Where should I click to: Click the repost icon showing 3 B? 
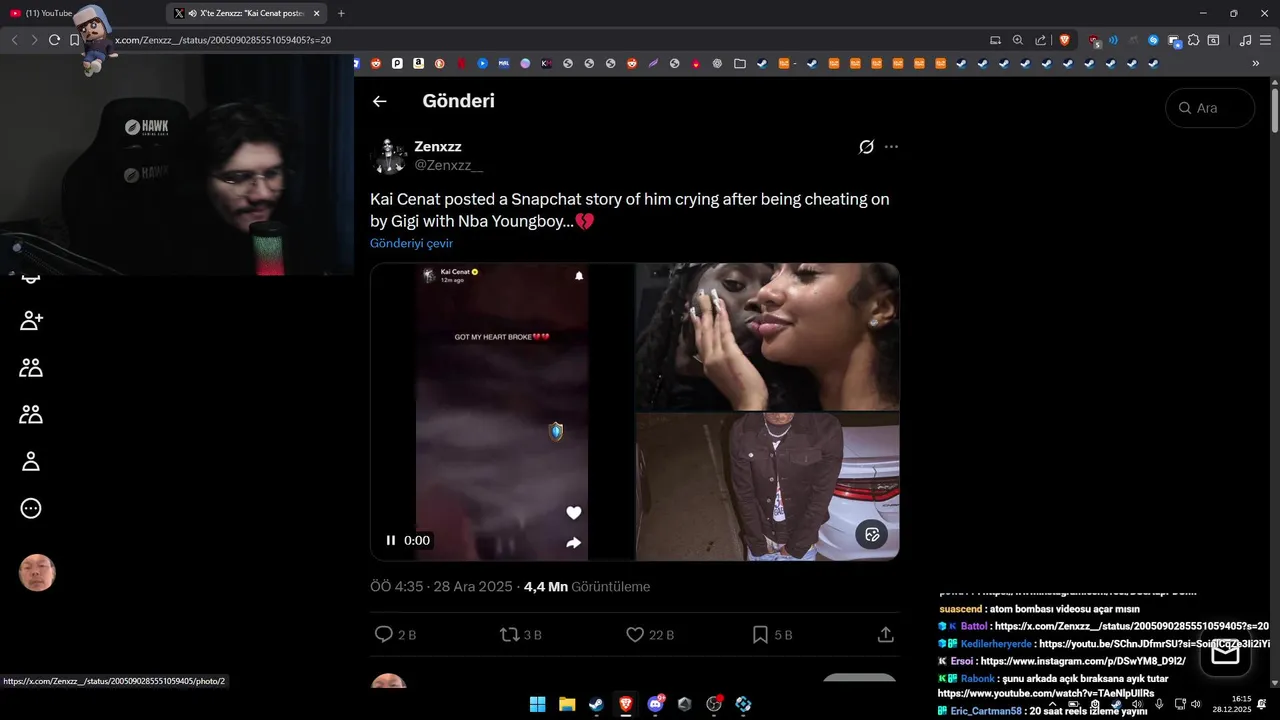509,634
